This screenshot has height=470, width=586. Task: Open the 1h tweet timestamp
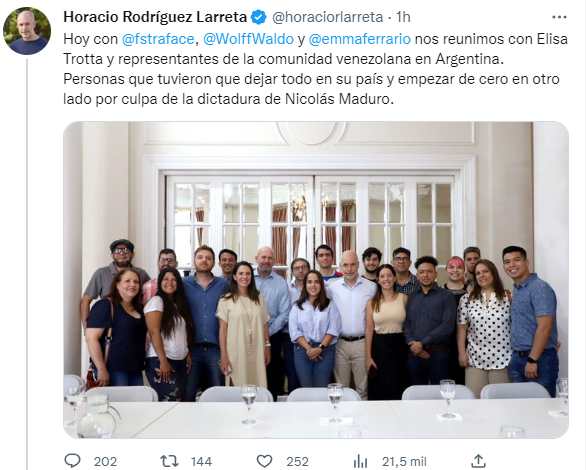click(x=403, y=17)
